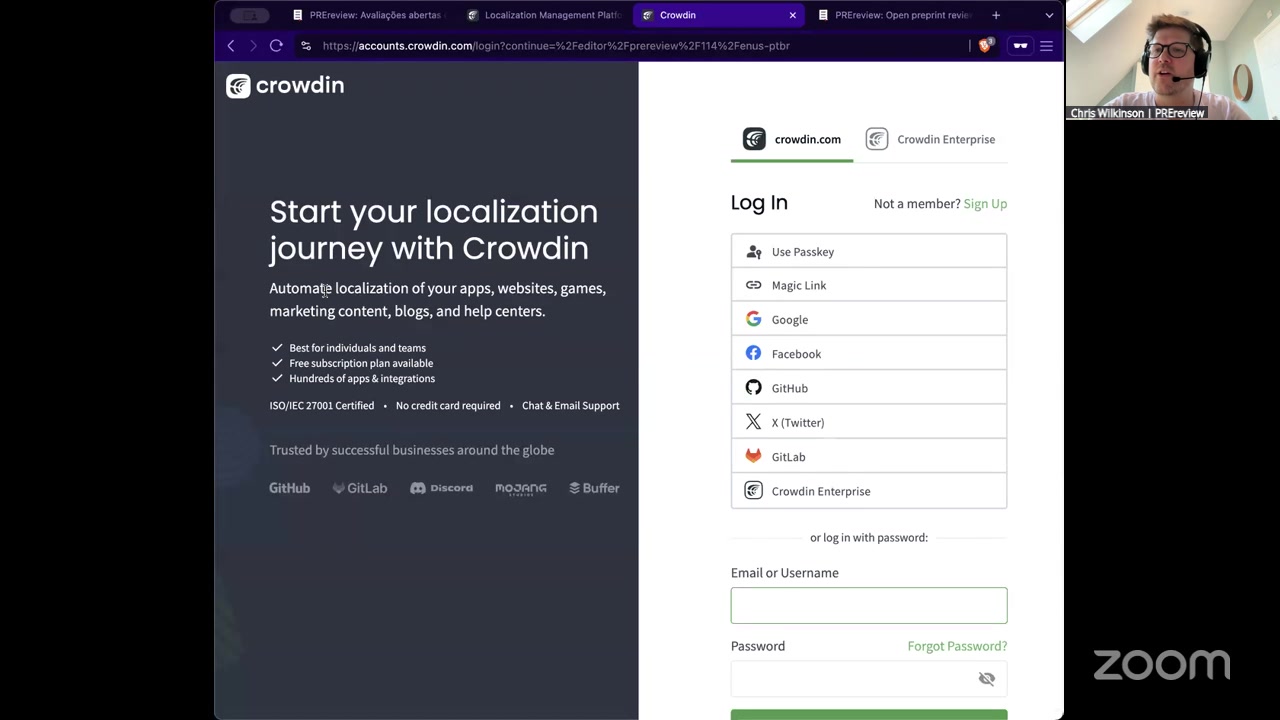
Task: Click the Sign Up link
Action: [984, 204]
